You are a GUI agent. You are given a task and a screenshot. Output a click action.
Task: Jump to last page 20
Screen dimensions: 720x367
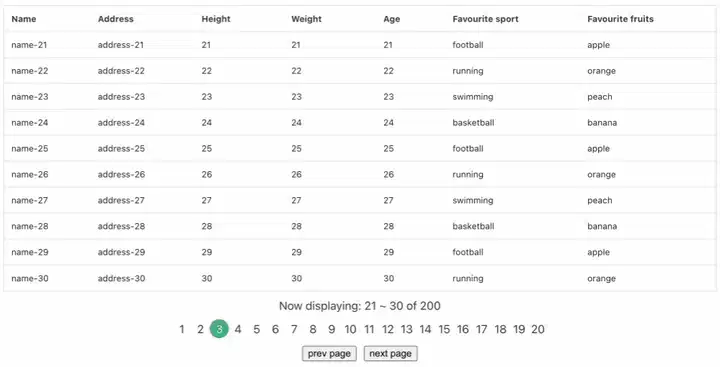pyautogui.click(x=538, y=329)
